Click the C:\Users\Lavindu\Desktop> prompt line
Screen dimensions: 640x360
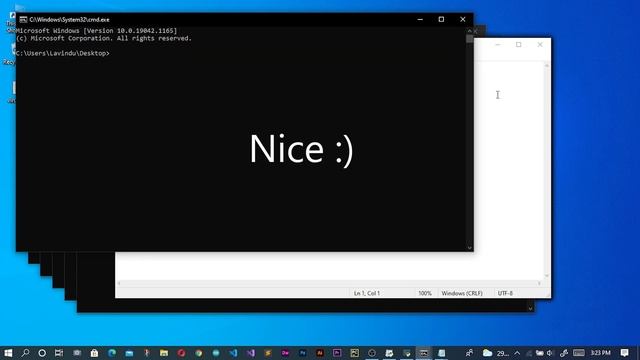pos(63,53)
